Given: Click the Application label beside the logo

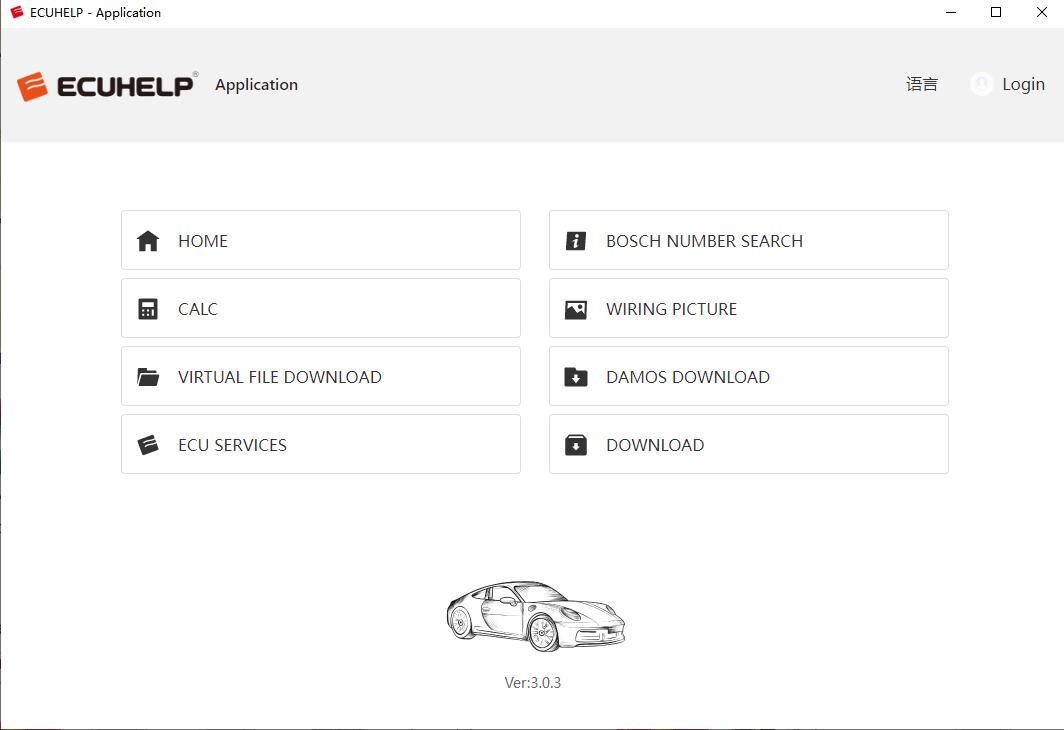Looking at the screenshot, I should click(x=256, y=85).
